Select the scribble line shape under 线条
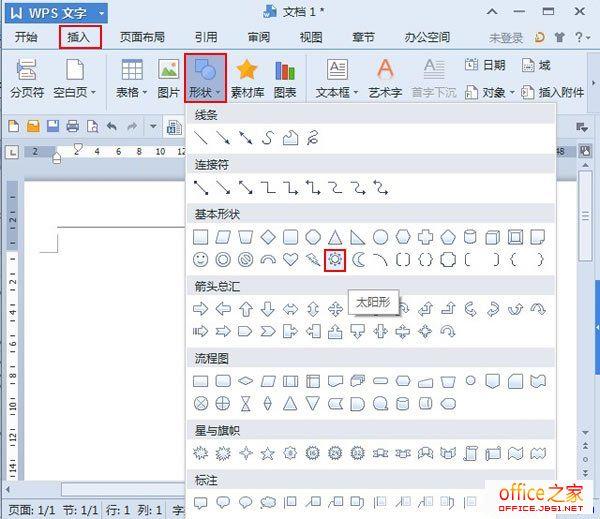Image resolution: width=600 pixels, height=519 pixels. coord(313,138)
